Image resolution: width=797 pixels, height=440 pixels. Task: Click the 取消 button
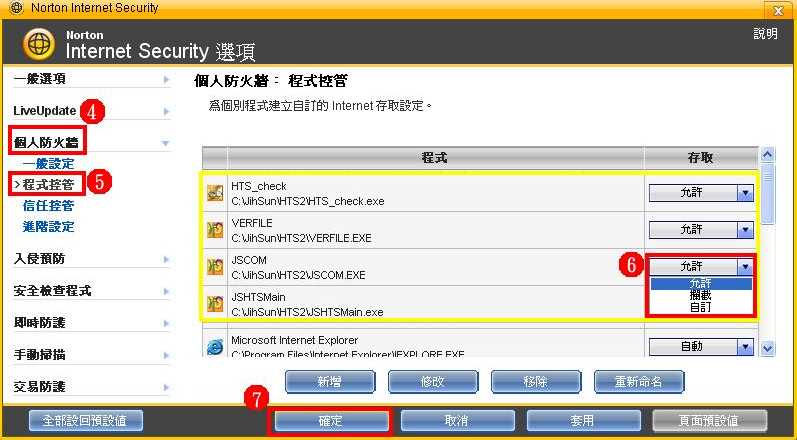[x=457, y=421]
